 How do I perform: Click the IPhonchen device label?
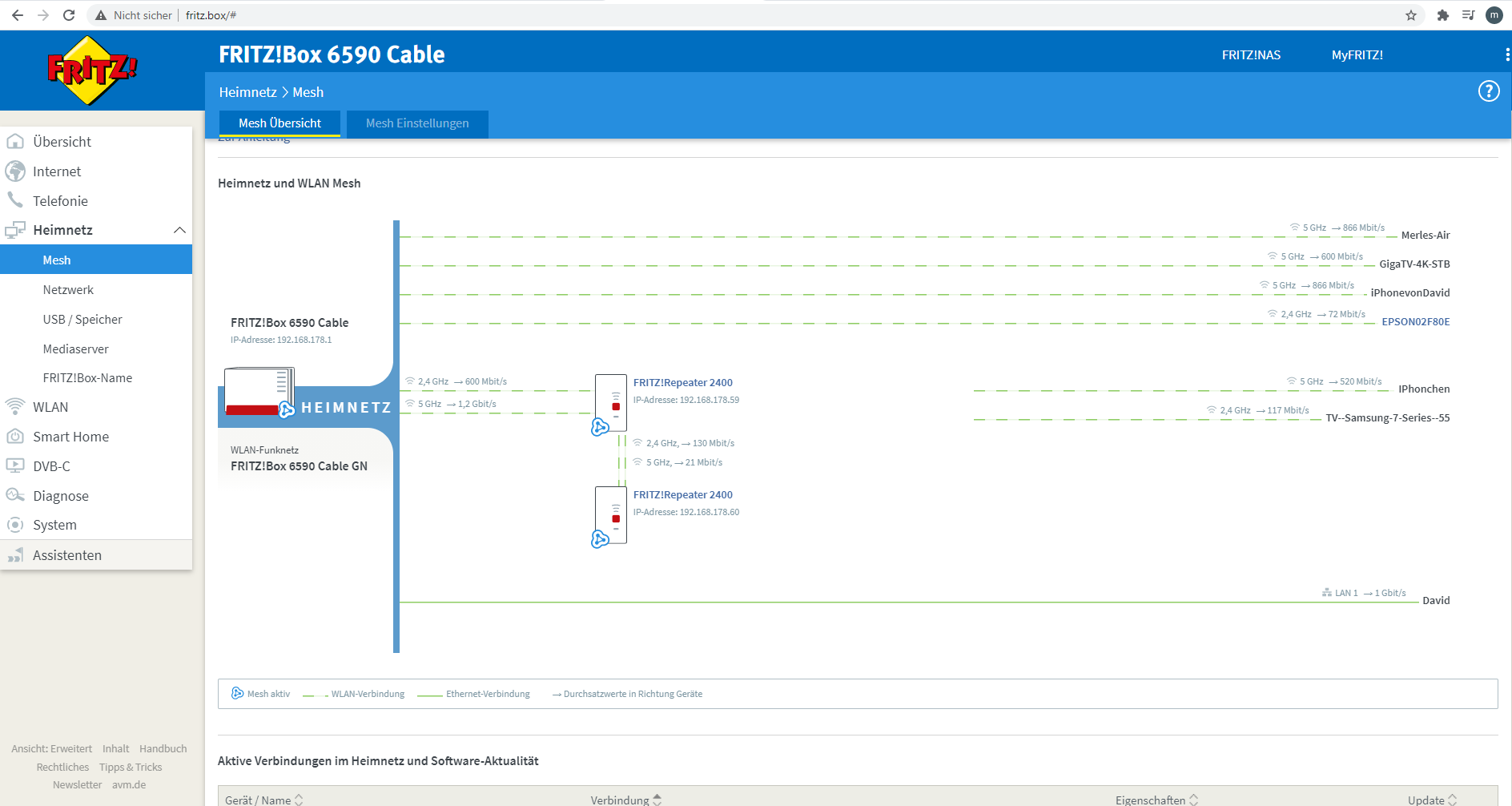(1424, 389)
